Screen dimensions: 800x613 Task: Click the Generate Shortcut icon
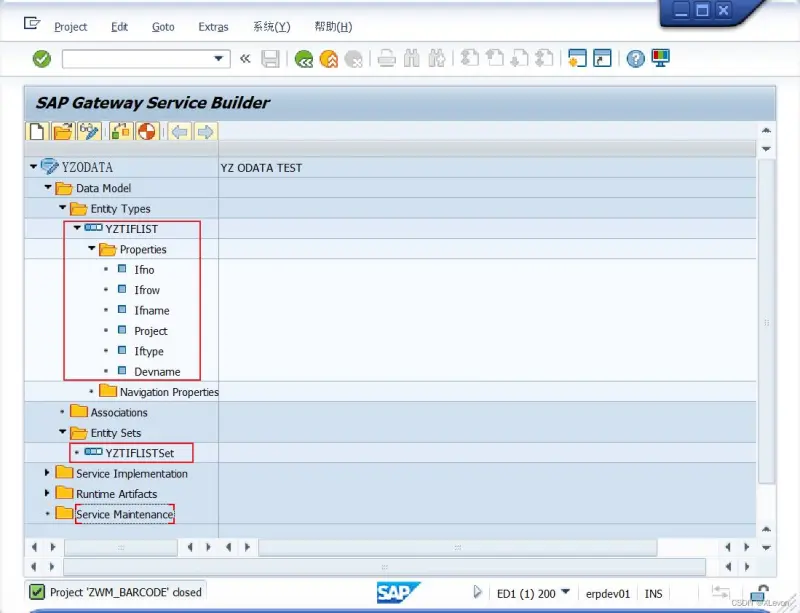pyautogui.click(x=602, y=58)
